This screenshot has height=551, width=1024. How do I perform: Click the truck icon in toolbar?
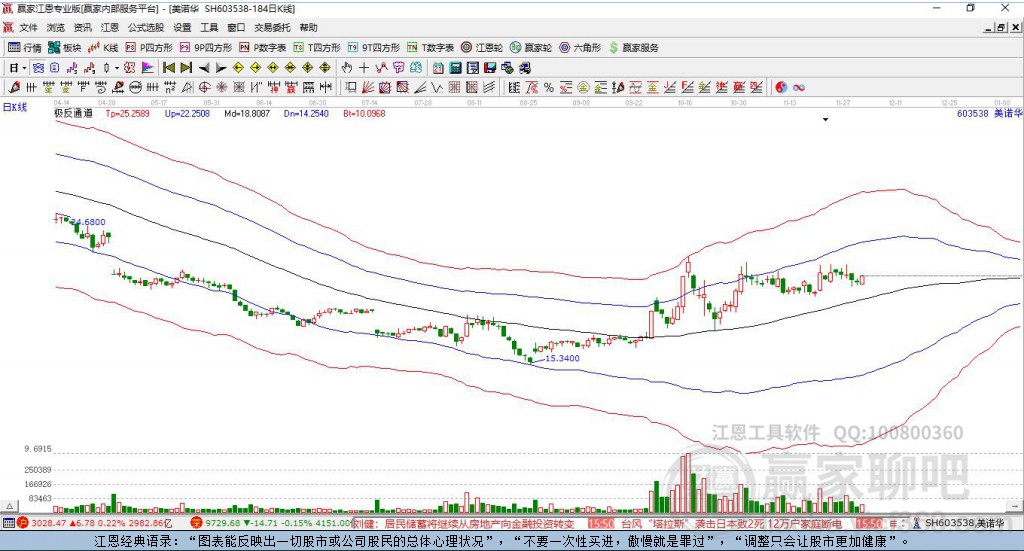[x=525, y=68]
